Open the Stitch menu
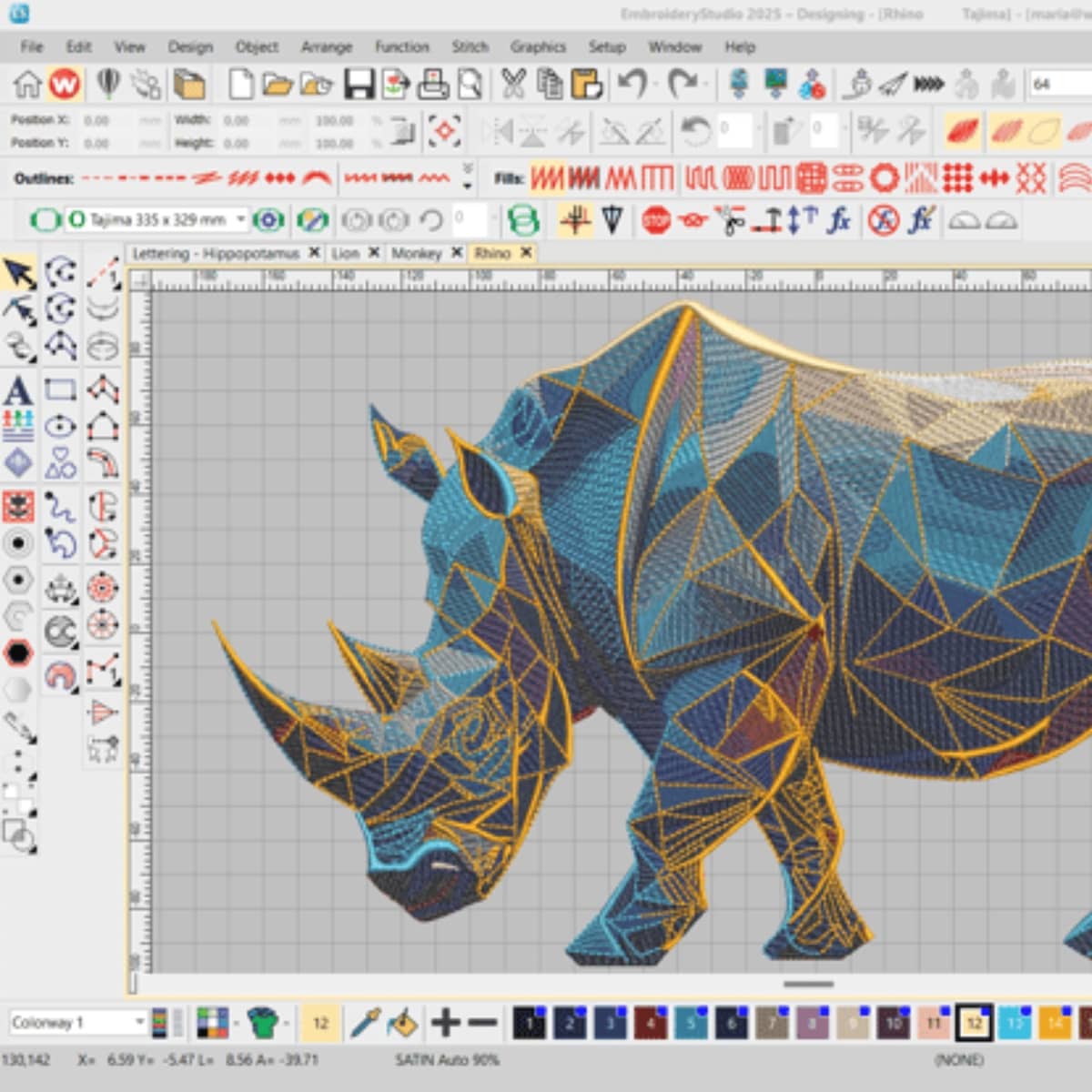The height and width of the screenshot is (1092, 1092). (x=470, y=46)
